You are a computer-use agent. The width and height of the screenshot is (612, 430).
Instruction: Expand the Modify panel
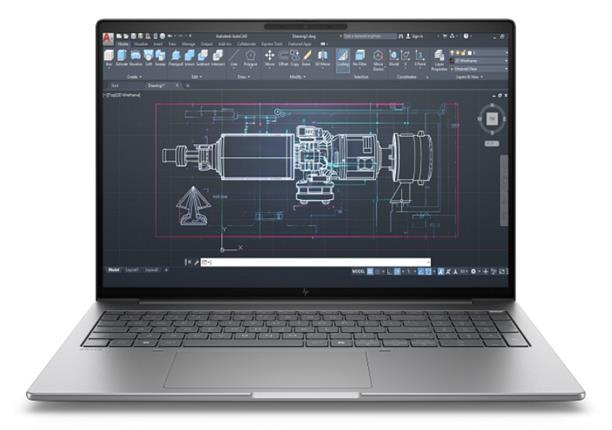pyautogui.click(x=297, y=77)
